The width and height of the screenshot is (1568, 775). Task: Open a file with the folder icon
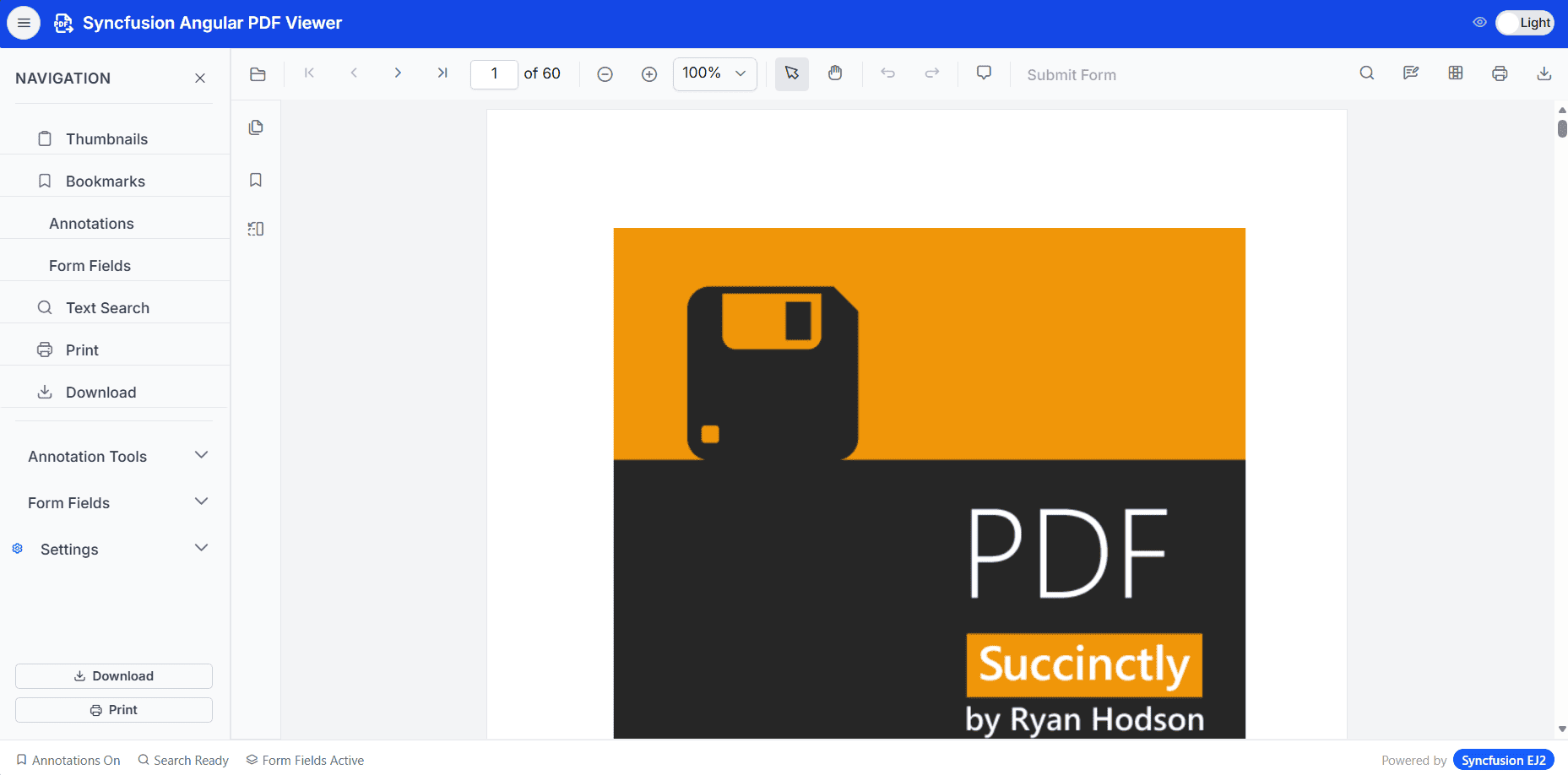(258, 74)
